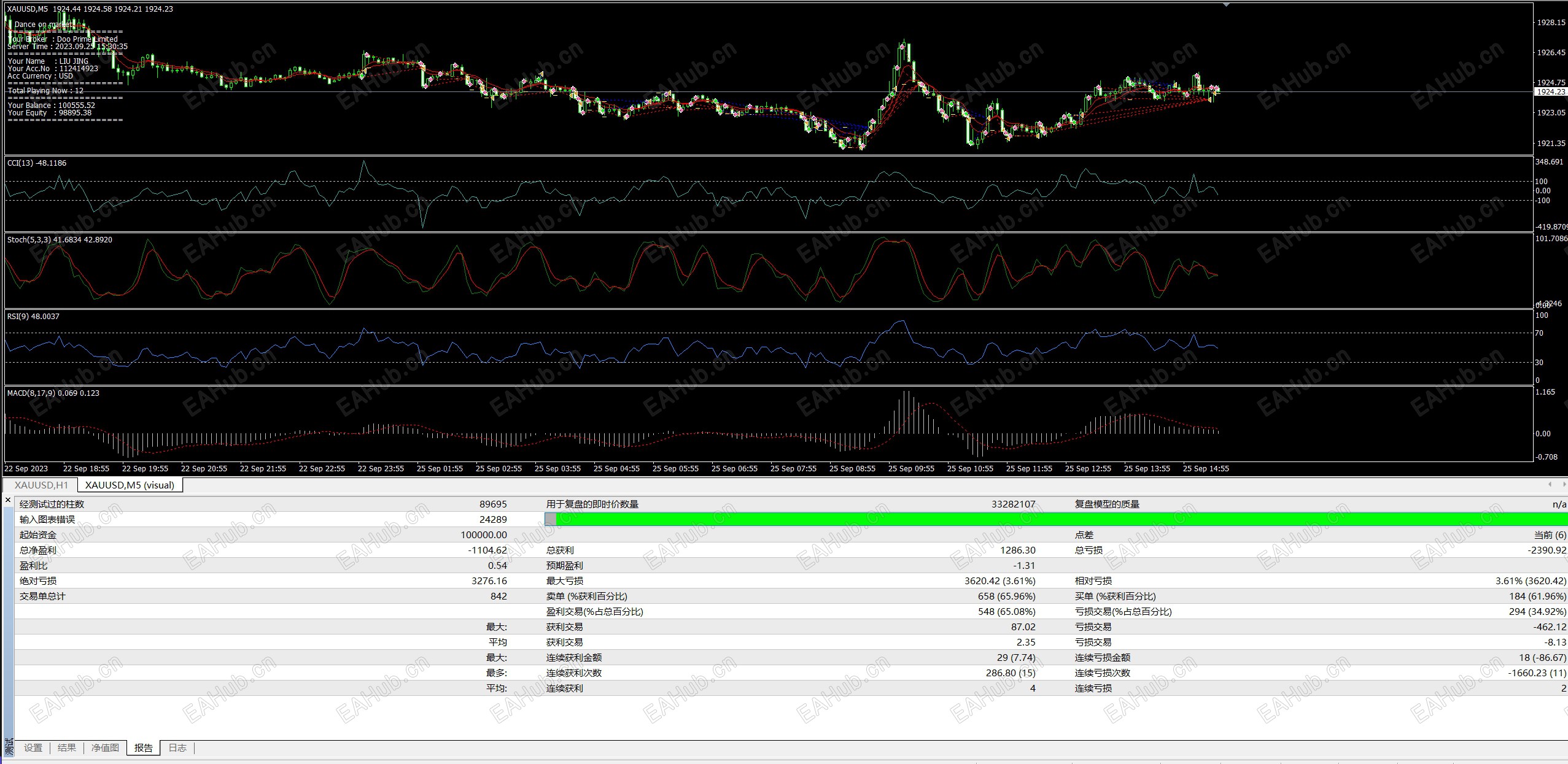Click the spread value 当前 (6)
The height and width of the screenshot is (764, 1568).
click(1550, 535)
